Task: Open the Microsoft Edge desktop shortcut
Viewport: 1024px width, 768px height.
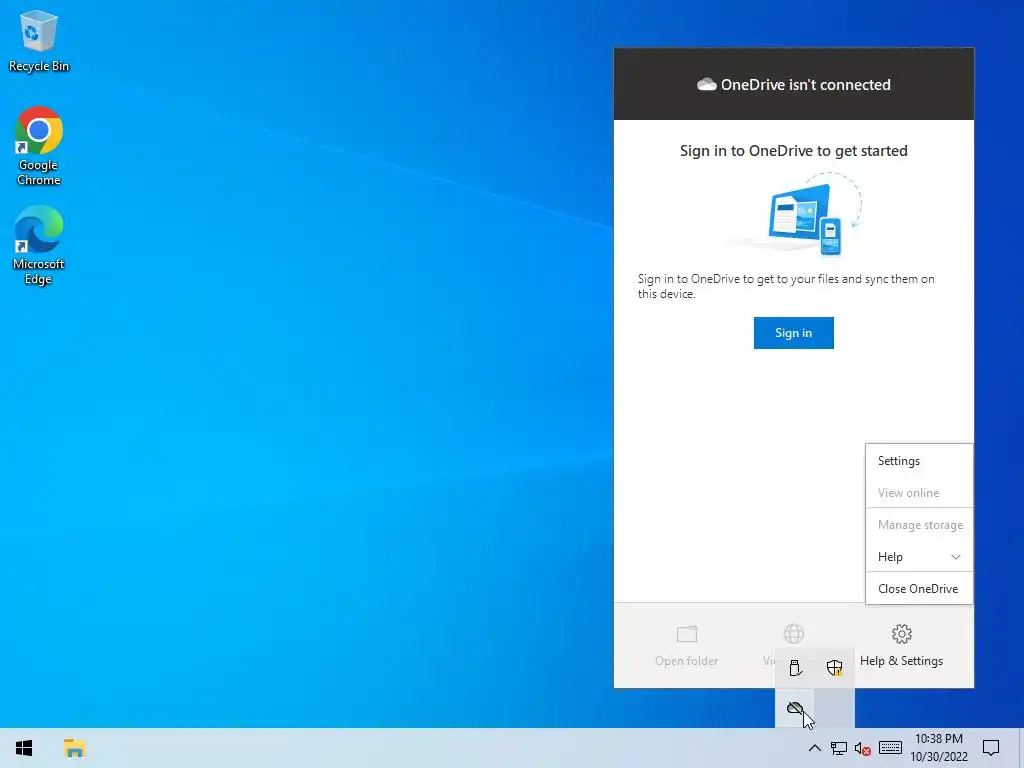Action: click(39, 246)
